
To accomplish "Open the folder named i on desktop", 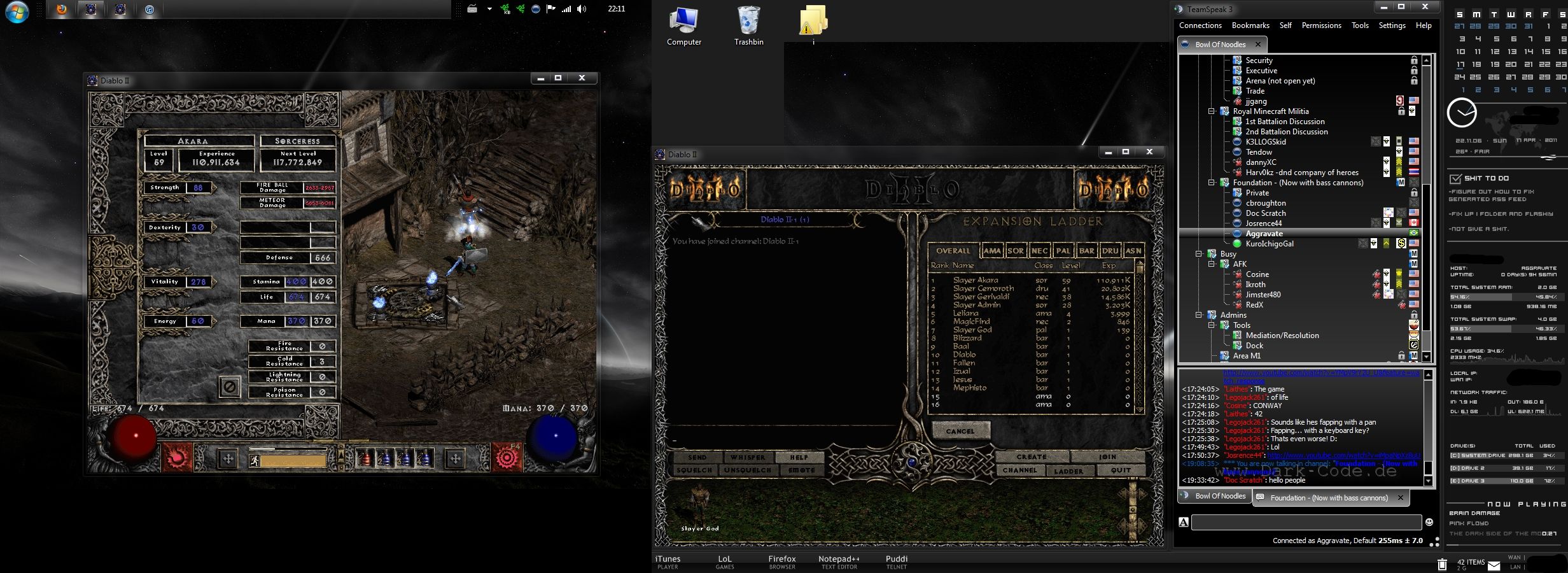I will 813,25.
